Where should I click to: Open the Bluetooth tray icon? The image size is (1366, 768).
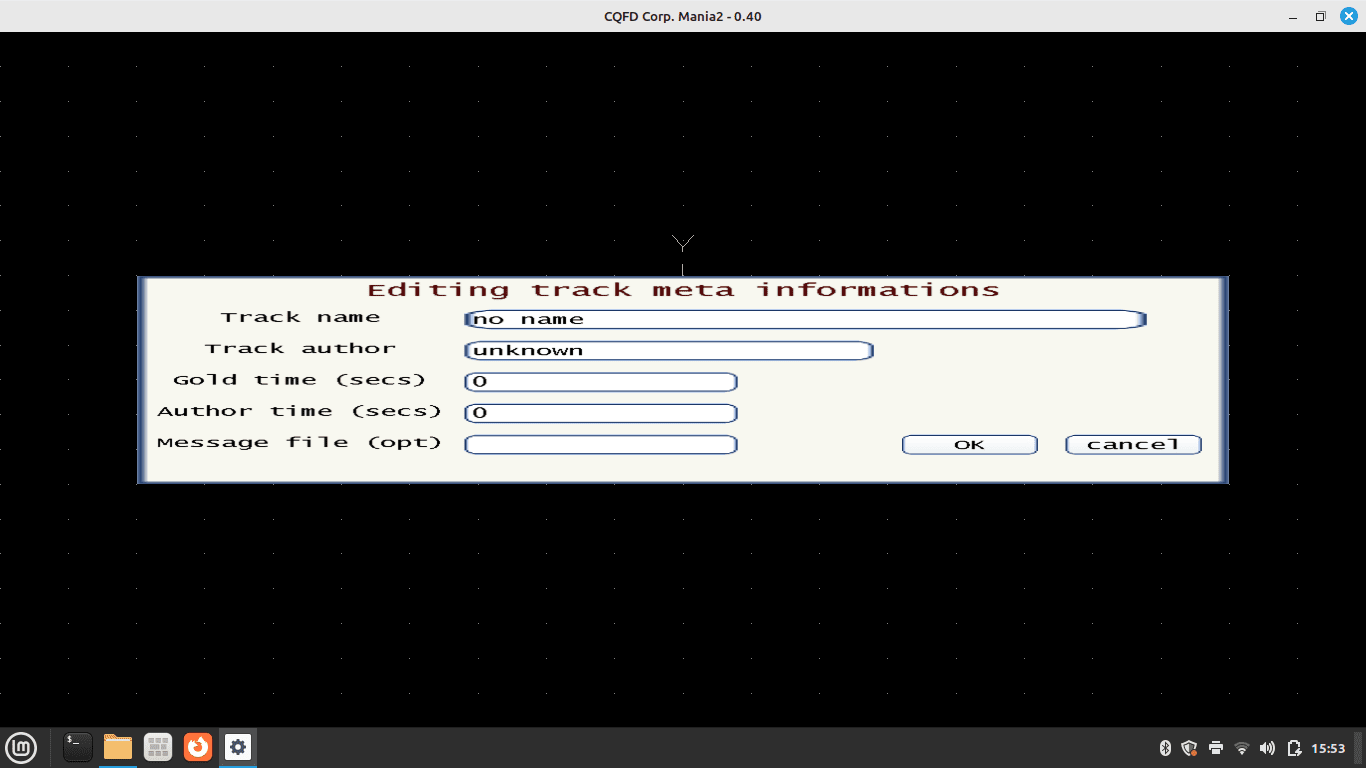(1164, 748)
